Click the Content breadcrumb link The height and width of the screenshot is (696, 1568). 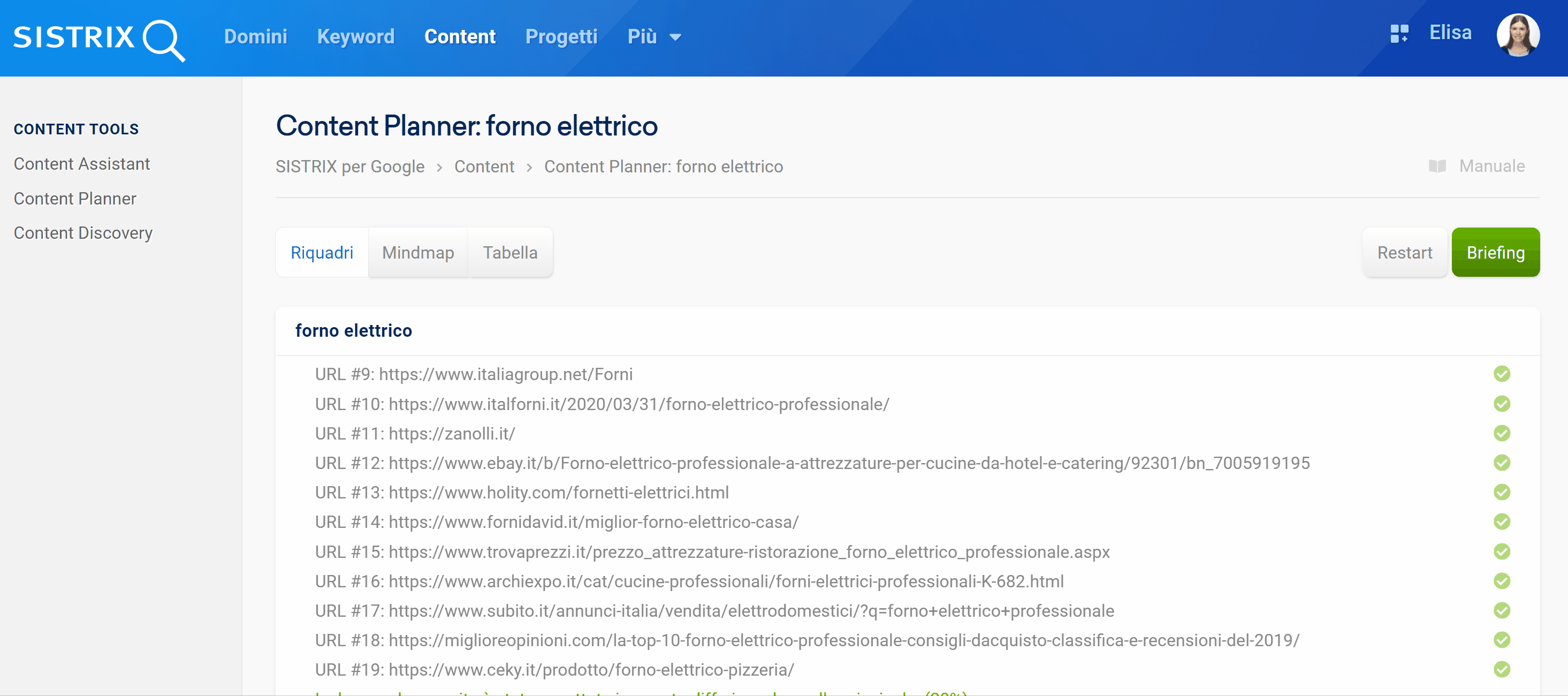click(x=484, y=167)
